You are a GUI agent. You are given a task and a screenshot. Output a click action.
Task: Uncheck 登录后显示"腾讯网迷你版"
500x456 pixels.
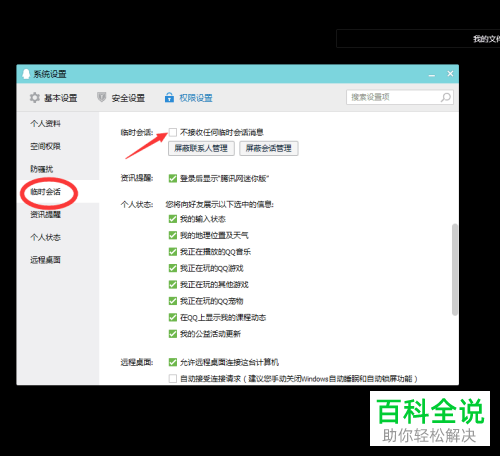[x=173, y=178]
